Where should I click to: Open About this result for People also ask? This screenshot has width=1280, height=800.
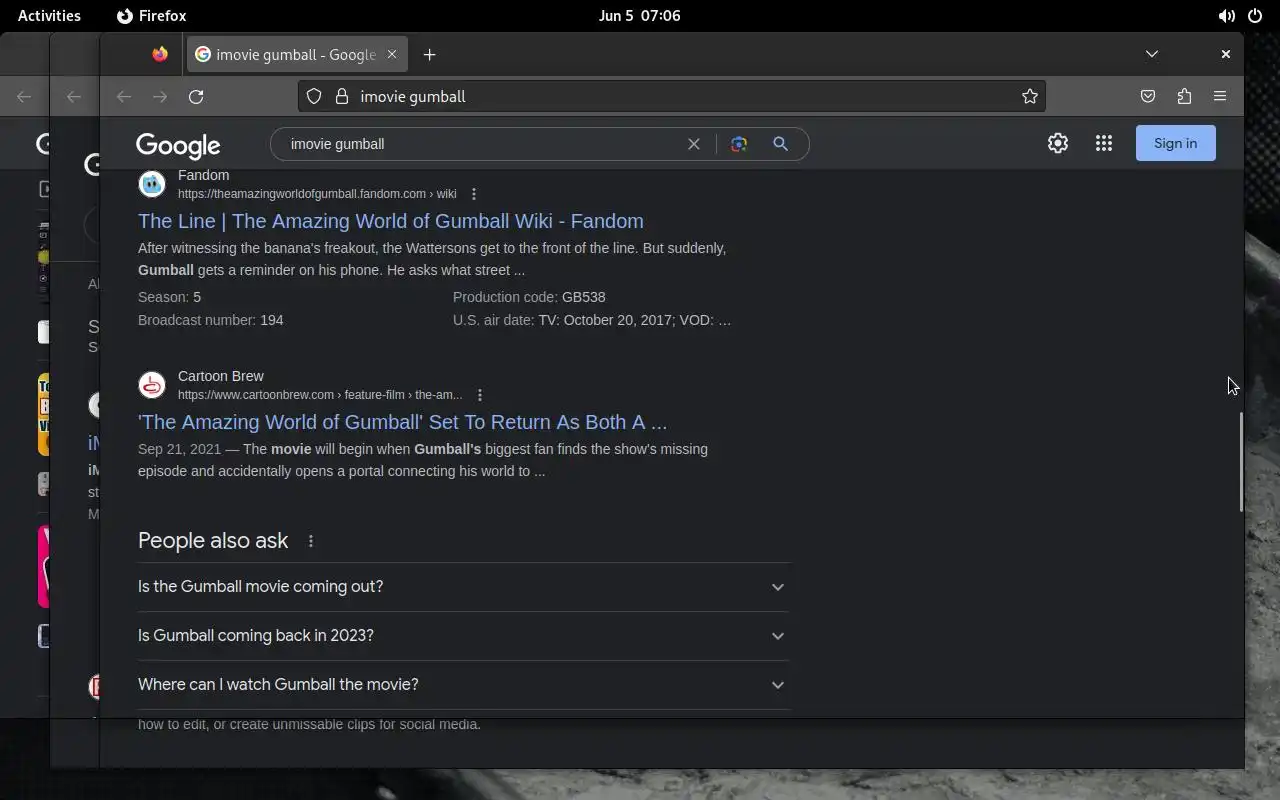[x=311, y=541]
